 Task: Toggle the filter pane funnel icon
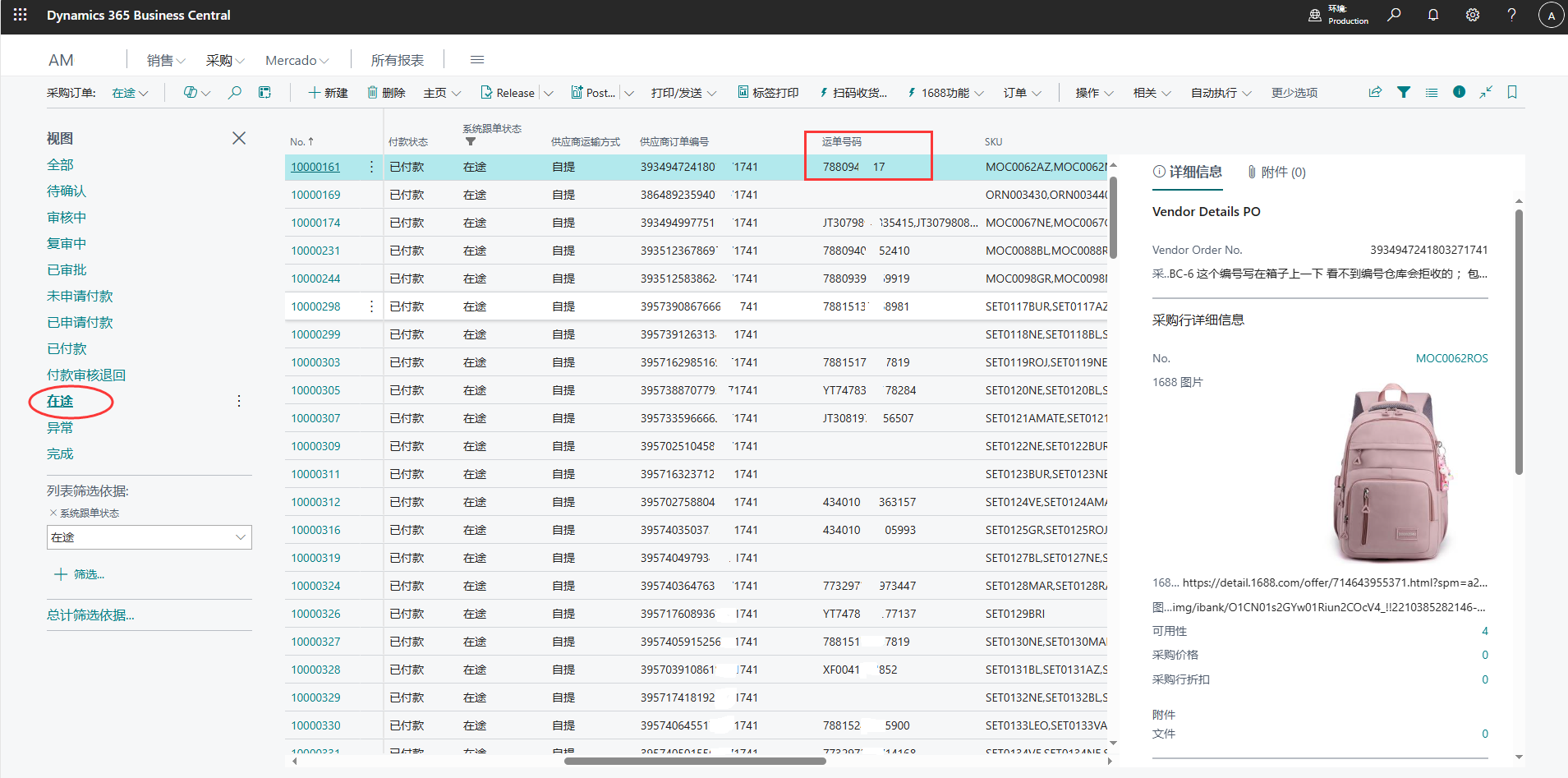pos(1404,92)
